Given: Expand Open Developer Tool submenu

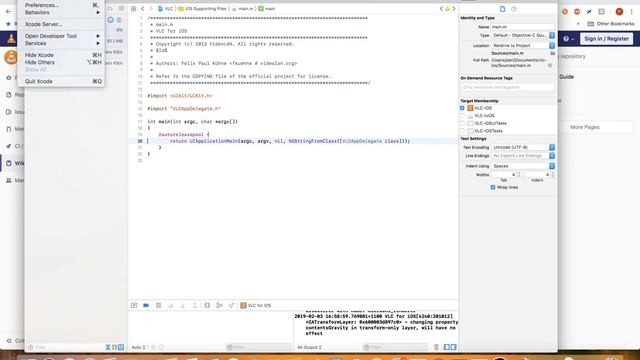Looking at the screenshot, I should 61,36.
